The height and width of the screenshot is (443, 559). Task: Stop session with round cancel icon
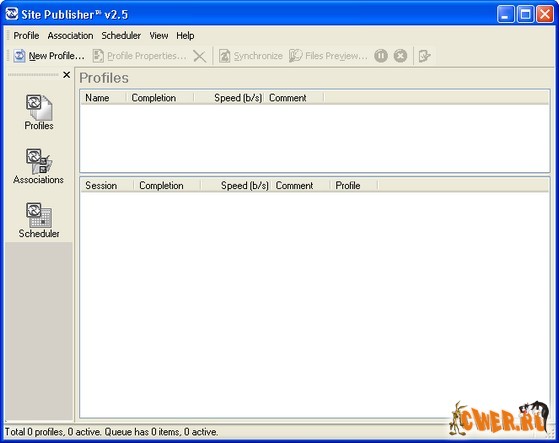[x=400, y=56]
